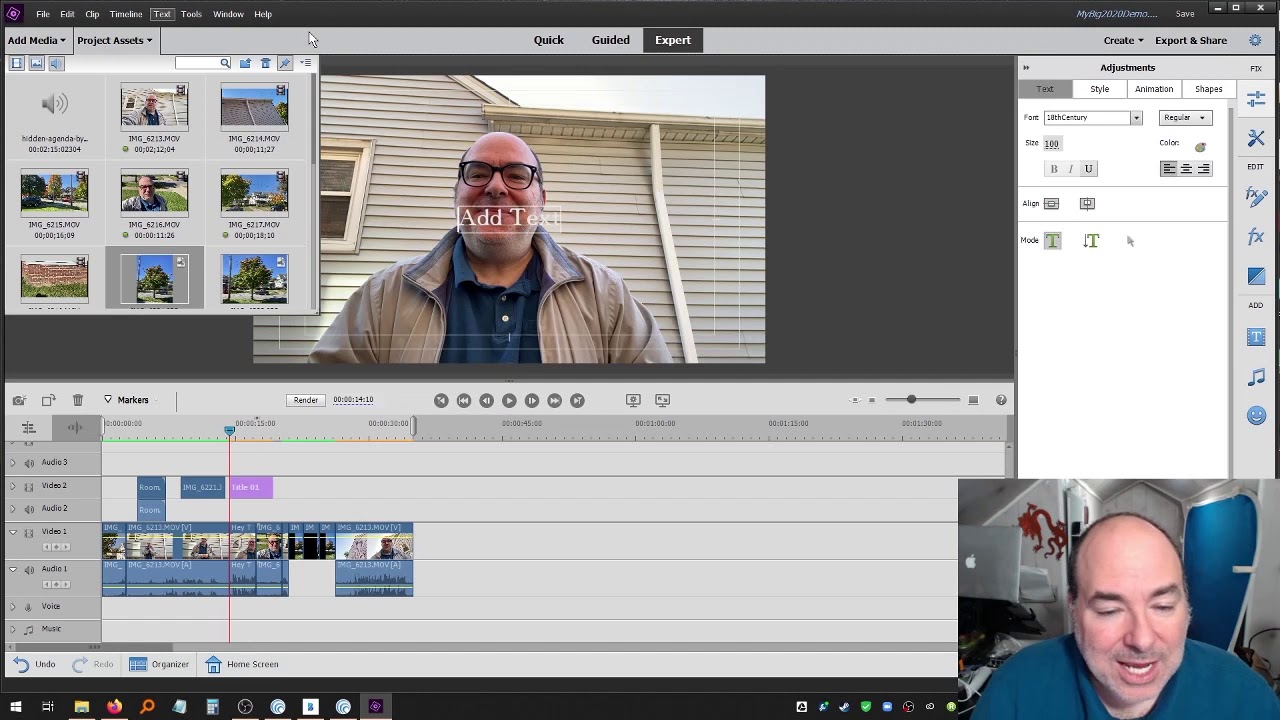Open the Adjustments sliders panel icon
Screen dimensions: 1280x720
tap(1256, 98)
